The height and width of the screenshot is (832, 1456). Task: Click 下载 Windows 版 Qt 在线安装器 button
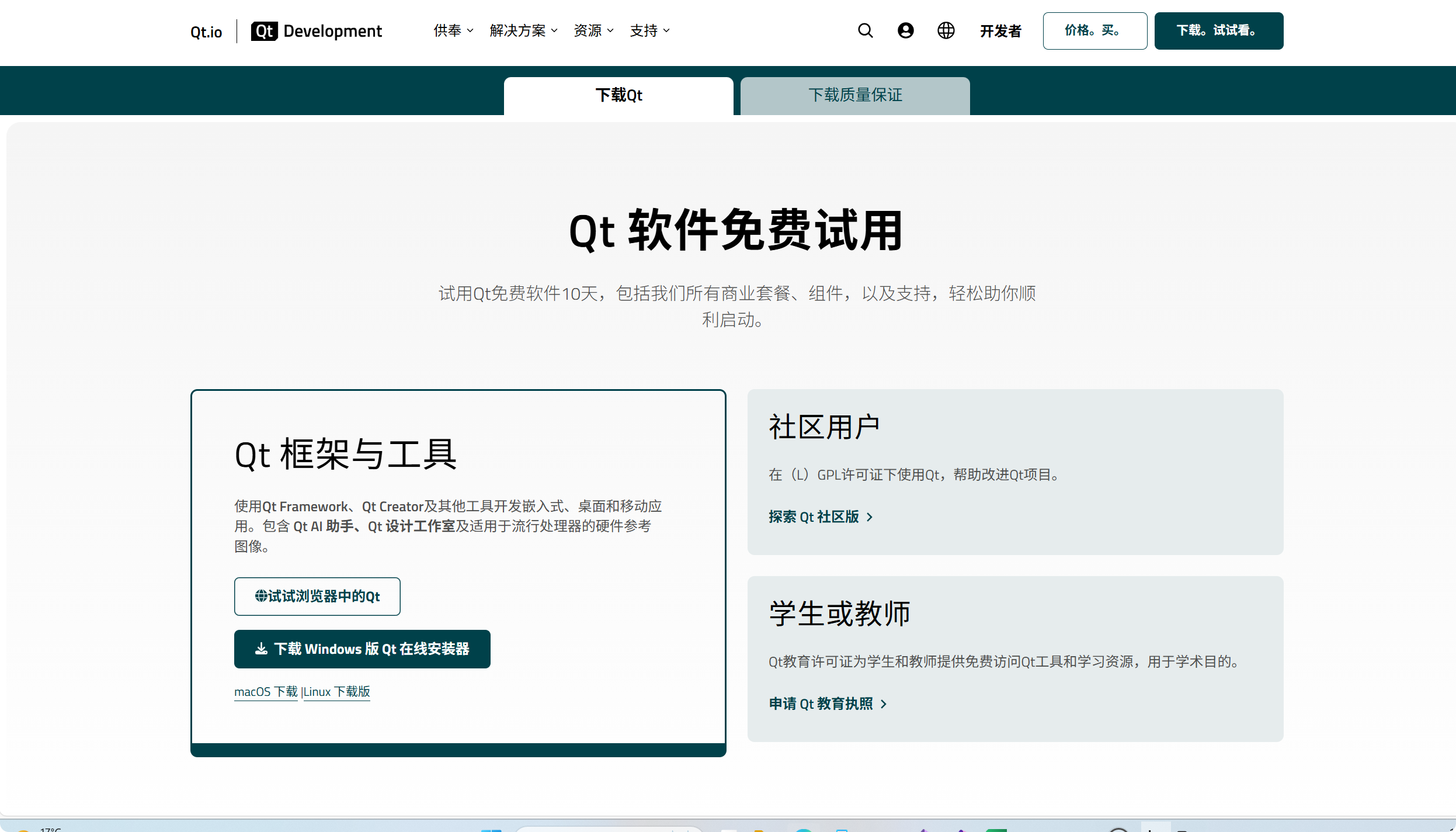click(362, 649)
